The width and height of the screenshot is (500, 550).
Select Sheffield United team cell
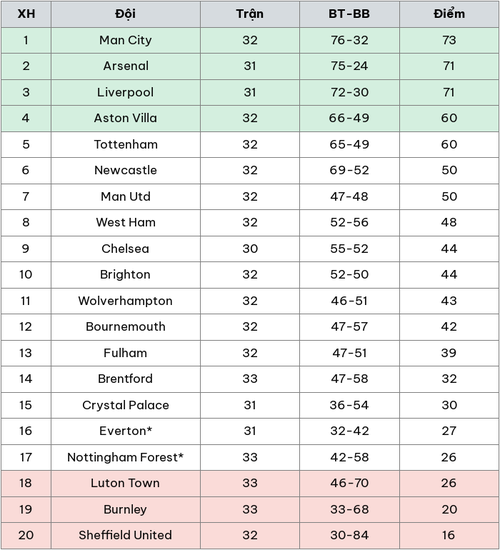(125, 535)
